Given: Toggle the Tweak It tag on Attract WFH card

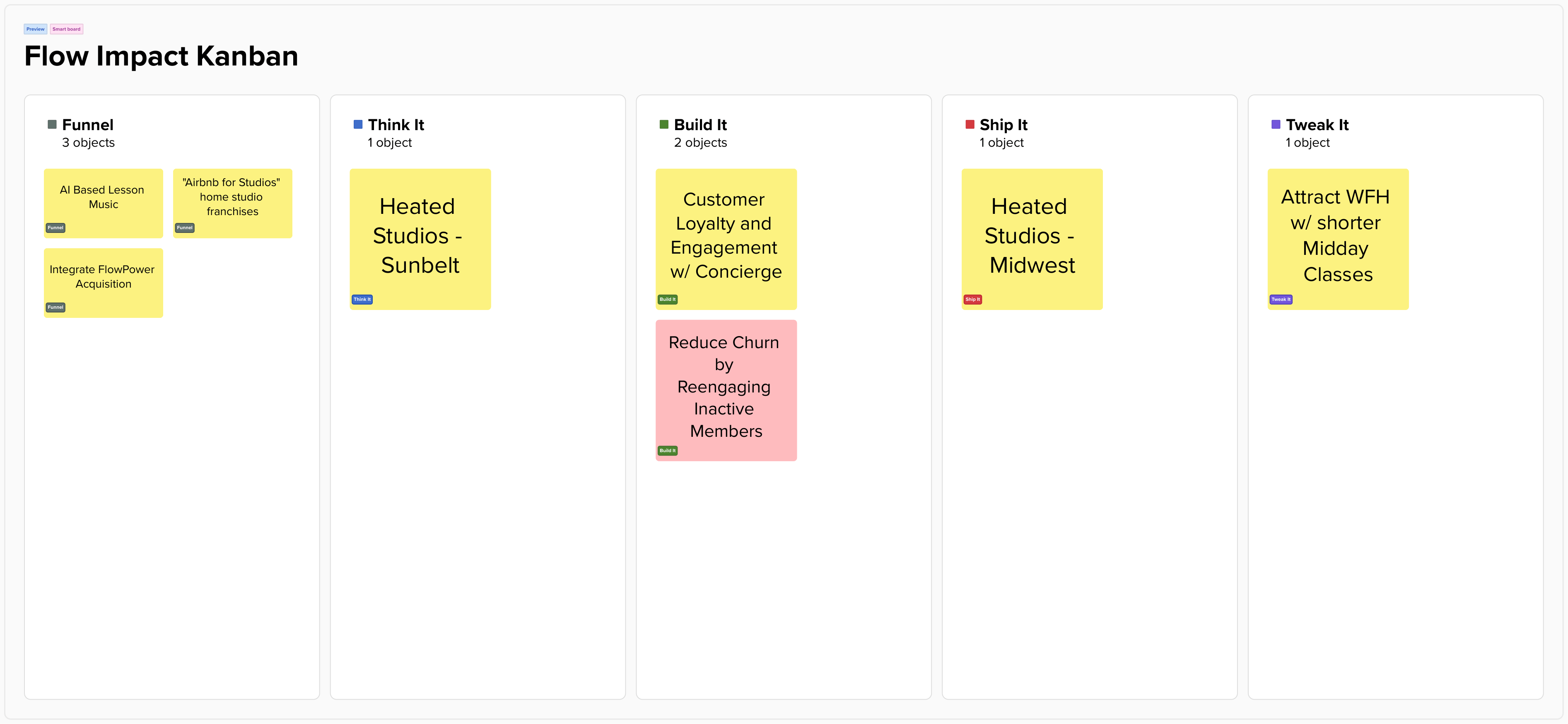Looking at the screenshot, I should (1281, 299).
